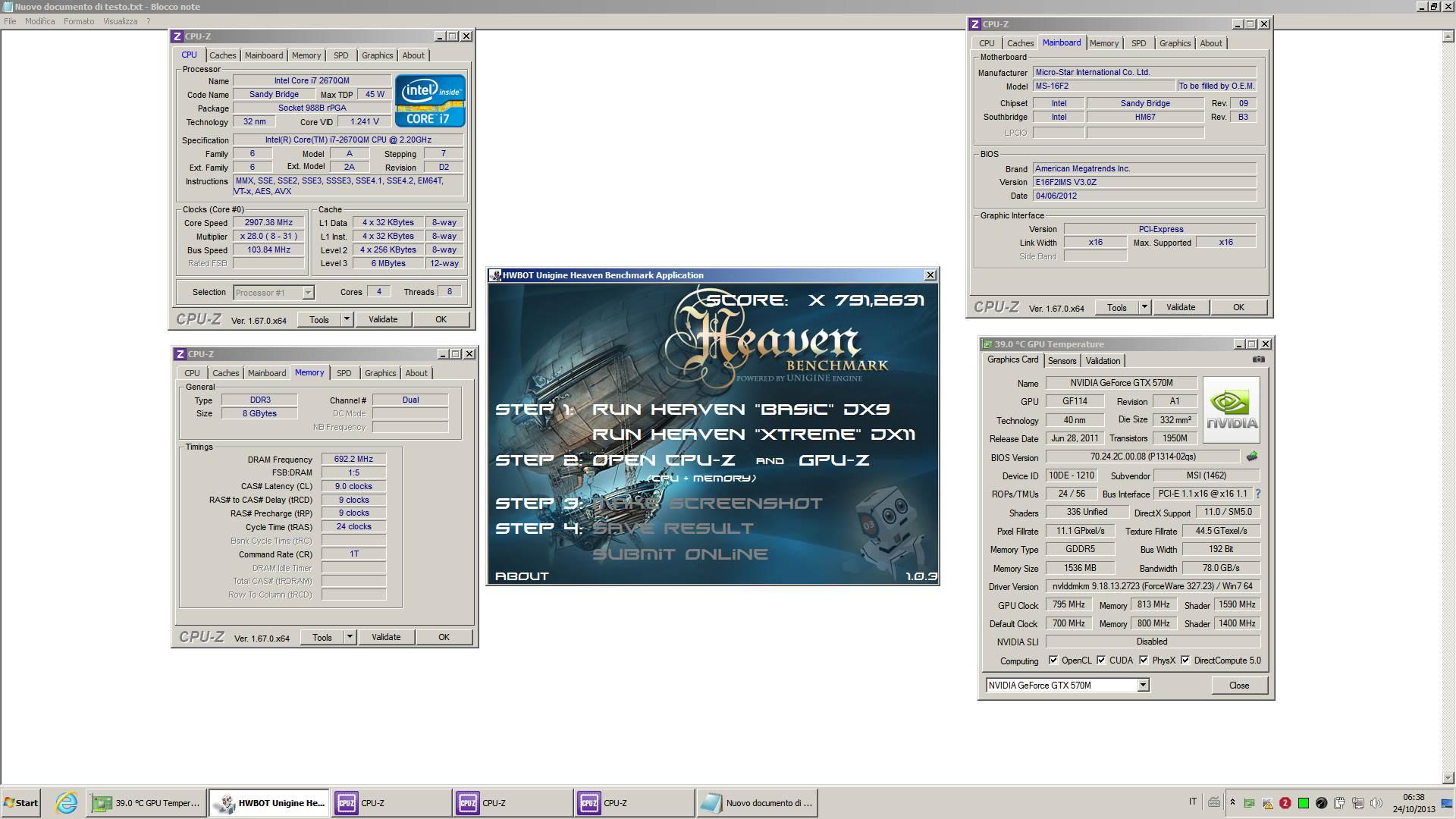Open the Formato menu in Notepad

coord(79,21)
